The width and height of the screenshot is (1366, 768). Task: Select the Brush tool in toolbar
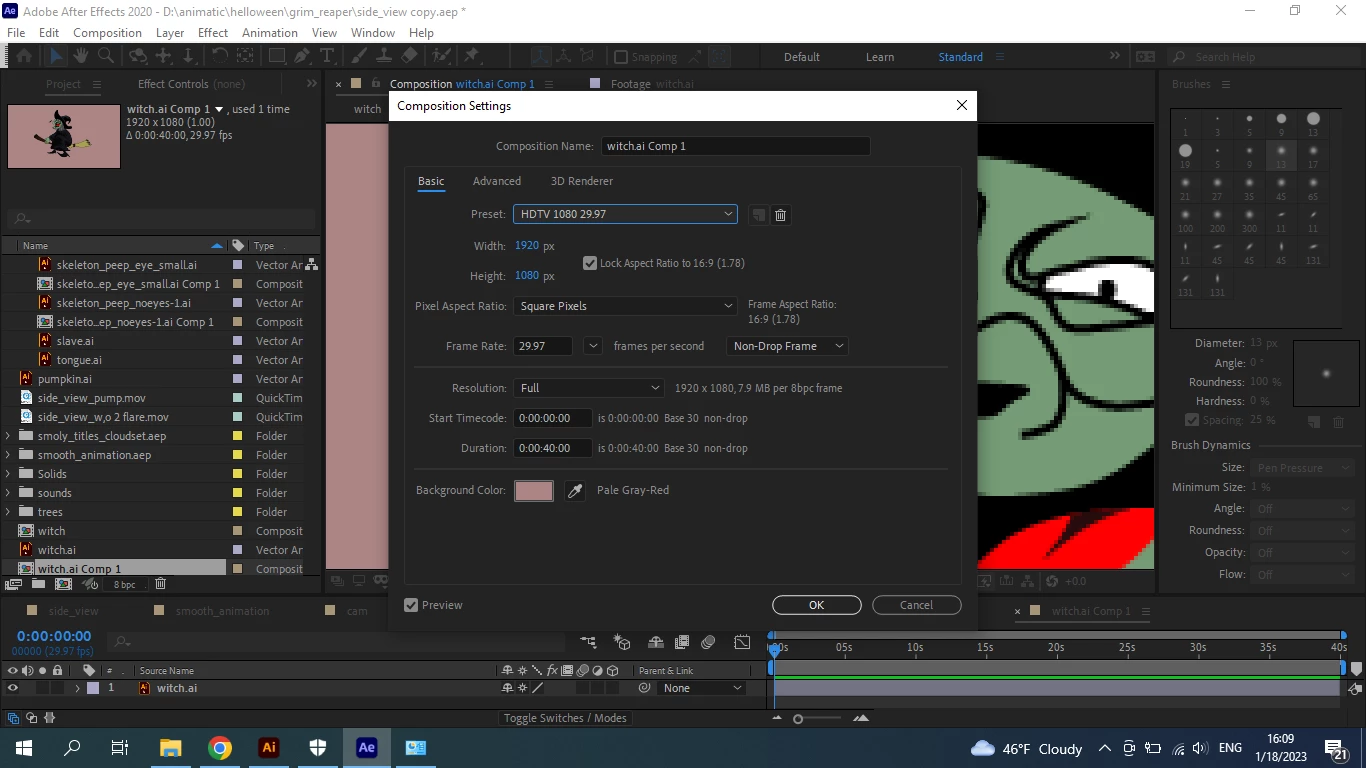coord(359,56)
